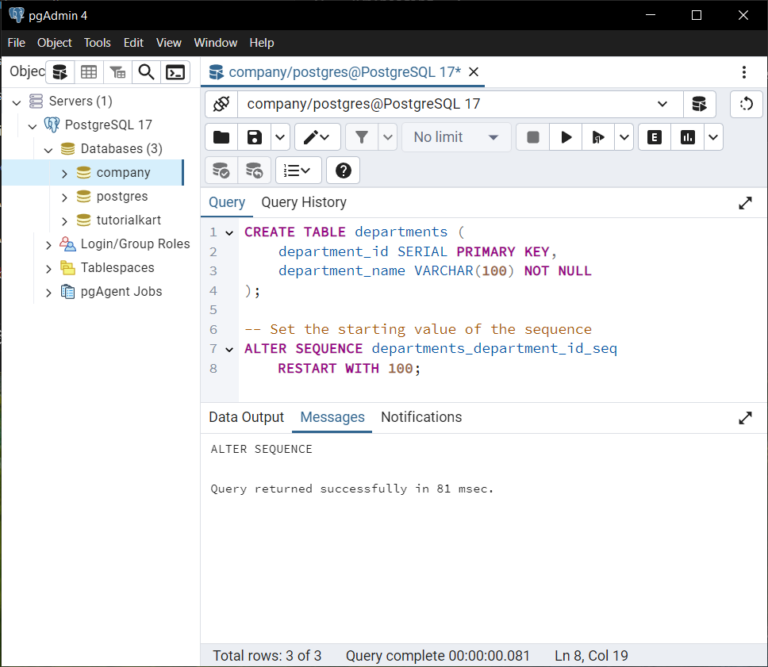Switch to the Query History tab
This screenshot has height=667, width=768.
coord(303,202)
